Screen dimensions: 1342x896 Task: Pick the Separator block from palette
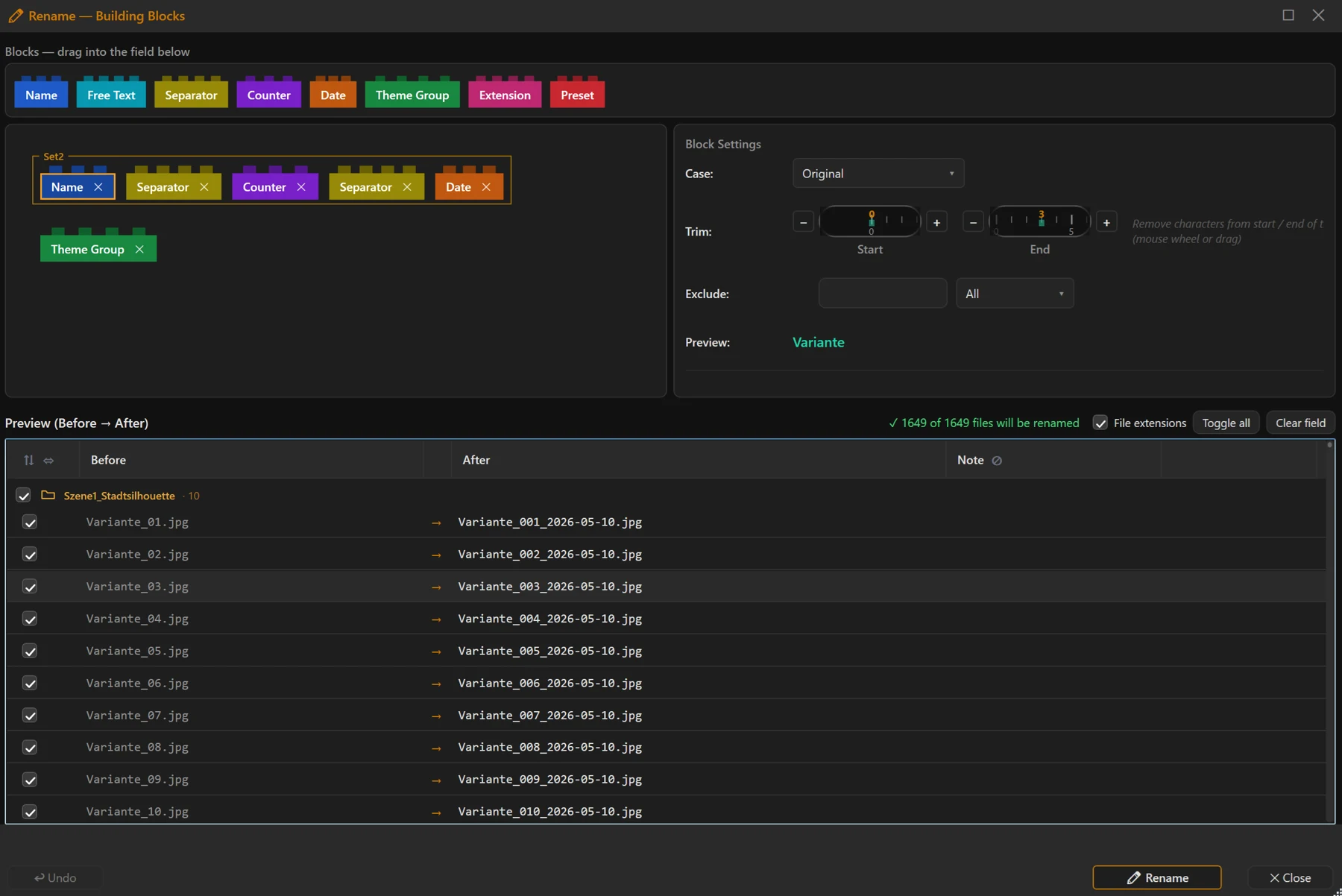[191, 95]
